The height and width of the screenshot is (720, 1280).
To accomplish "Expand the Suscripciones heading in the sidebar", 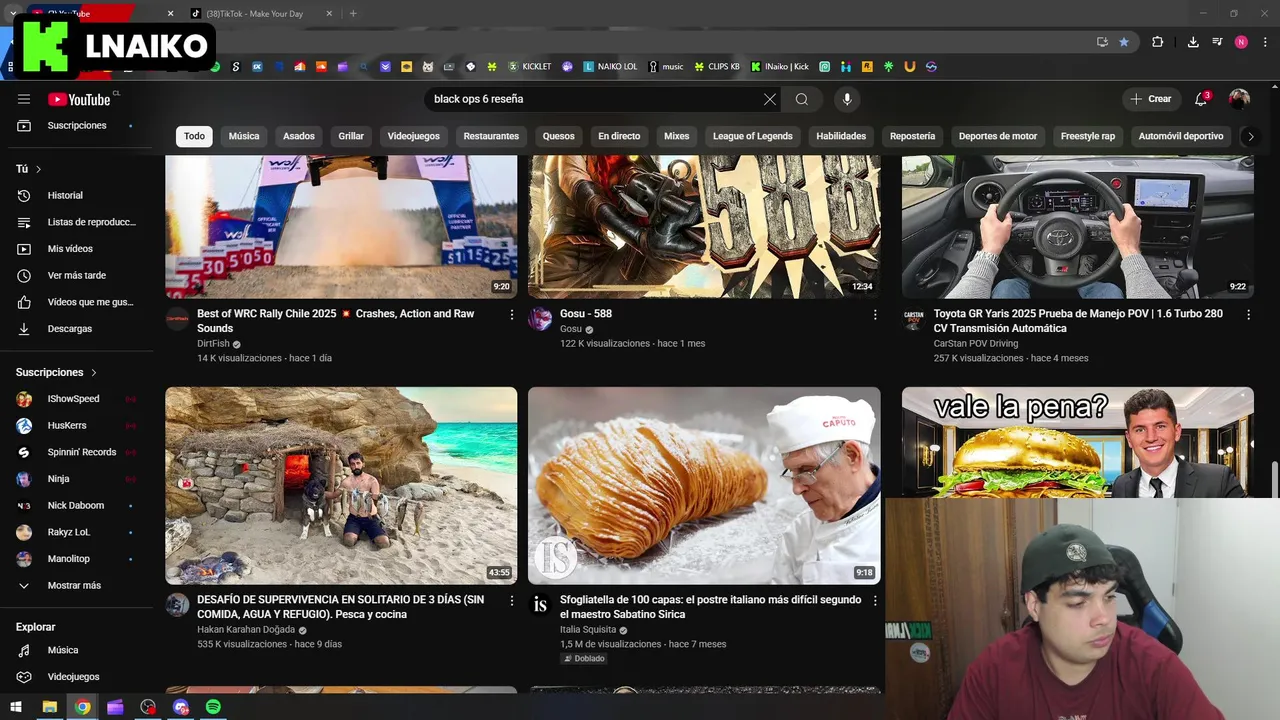I will pyautogui.click(x=57, y=372).
